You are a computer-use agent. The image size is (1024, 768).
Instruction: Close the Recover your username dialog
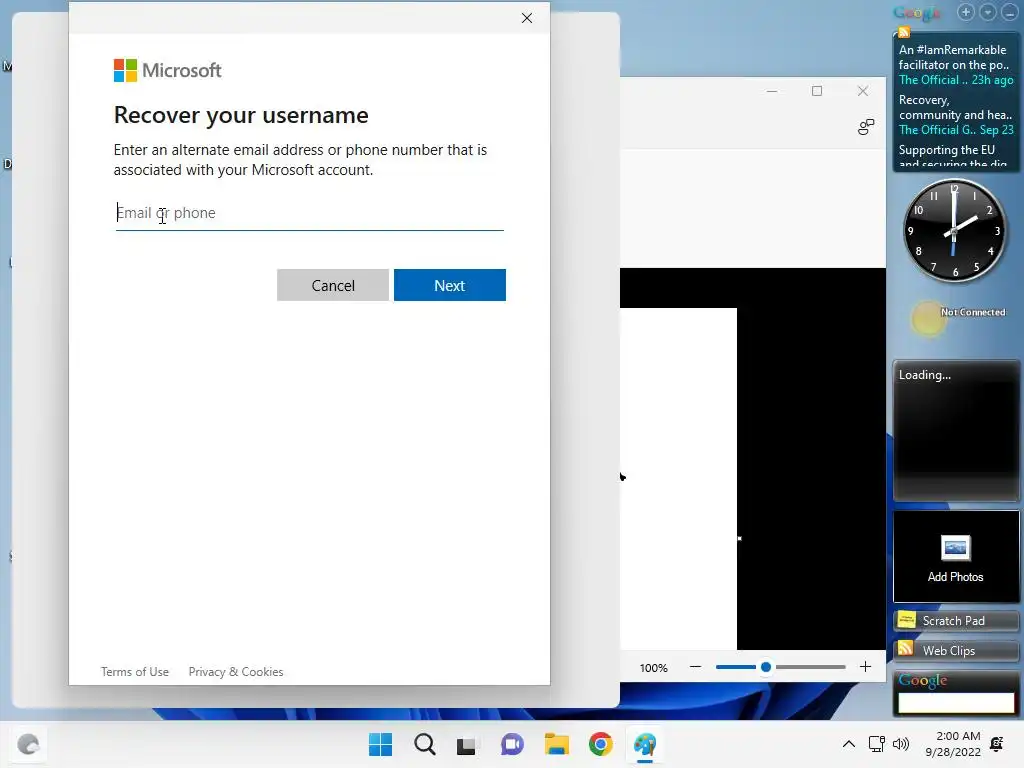click(x=527, y=18)
